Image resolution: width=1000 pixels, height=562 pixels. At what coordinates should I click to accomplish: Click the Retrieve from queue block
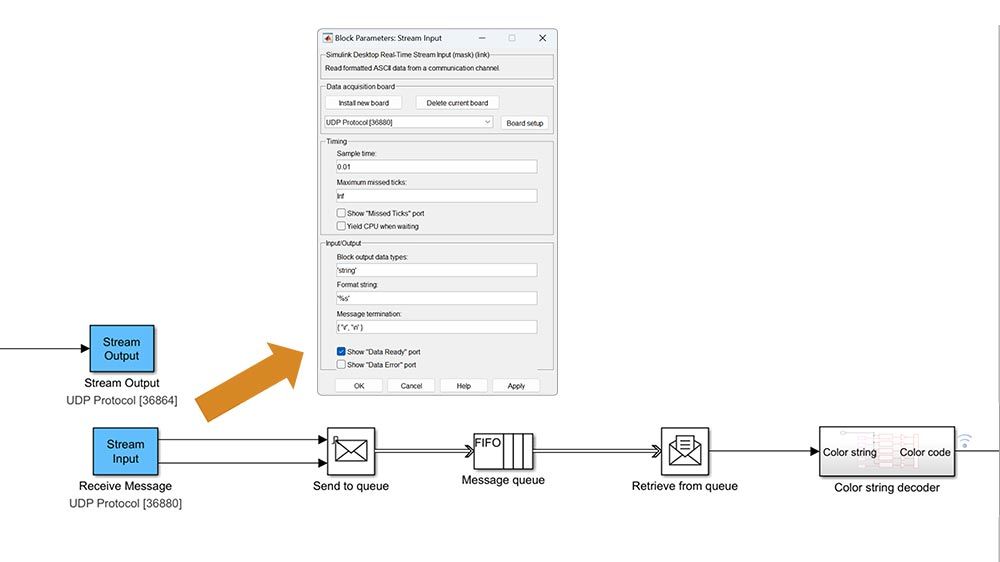coord(684,452)
